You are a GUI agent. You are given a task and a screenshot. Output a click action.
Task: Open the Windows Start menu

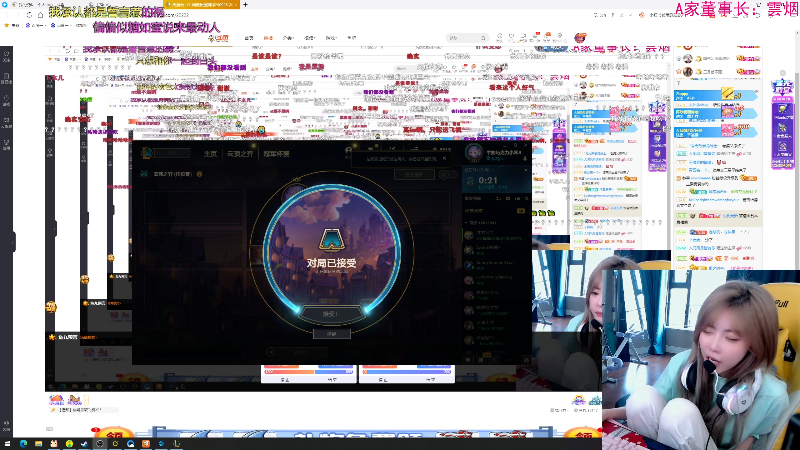[x=7, y=443]
